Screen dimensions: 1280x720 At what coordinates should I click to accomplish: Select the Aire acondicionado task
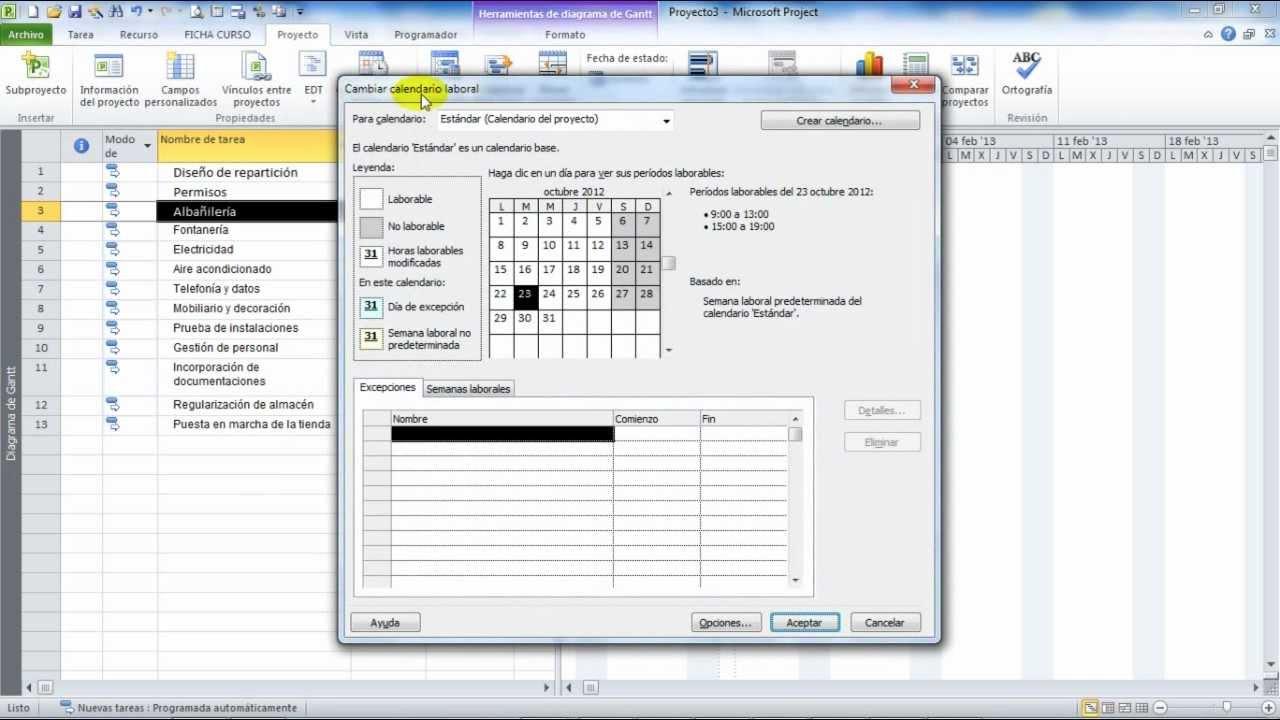coord(222,269)
